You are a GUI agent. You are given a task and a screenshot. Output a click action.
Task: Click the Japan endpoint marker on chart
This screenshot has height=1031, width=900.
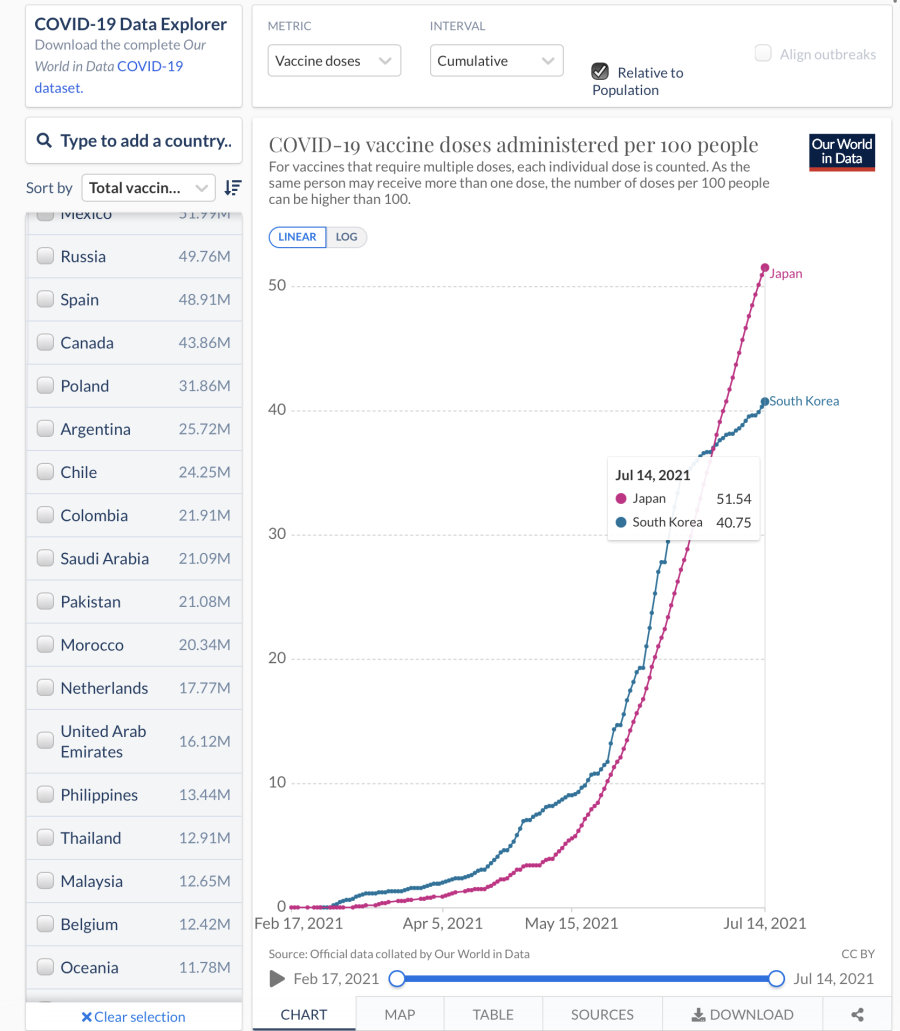click(x=765, y=268)
